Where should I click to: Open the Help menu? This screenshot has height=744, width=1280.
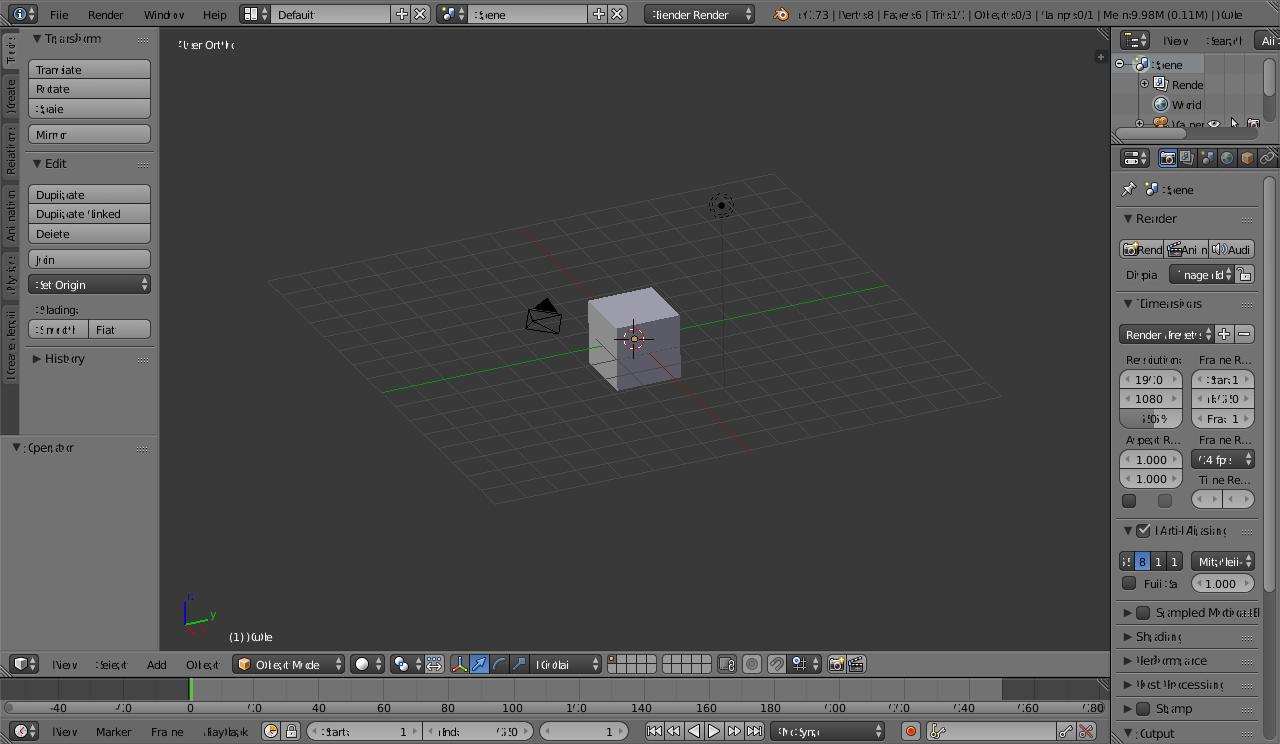pyautogui.click(x=215, y=15)
